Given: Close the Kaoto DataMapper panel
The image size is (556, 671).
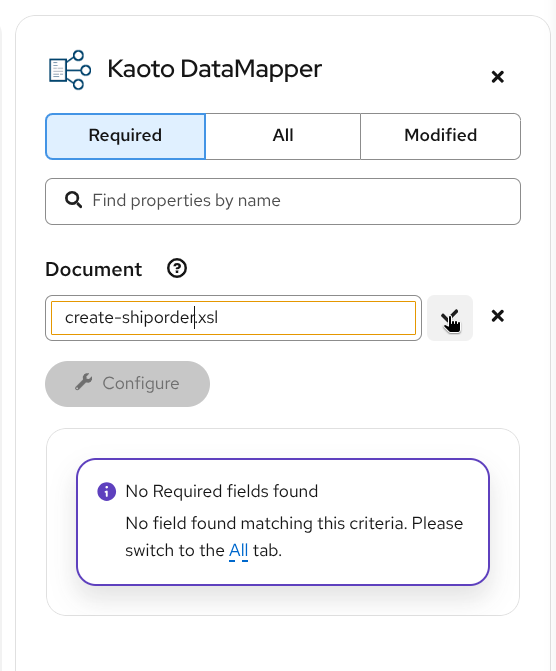Looking at the screenshot, I should click(x=497, y=77).
